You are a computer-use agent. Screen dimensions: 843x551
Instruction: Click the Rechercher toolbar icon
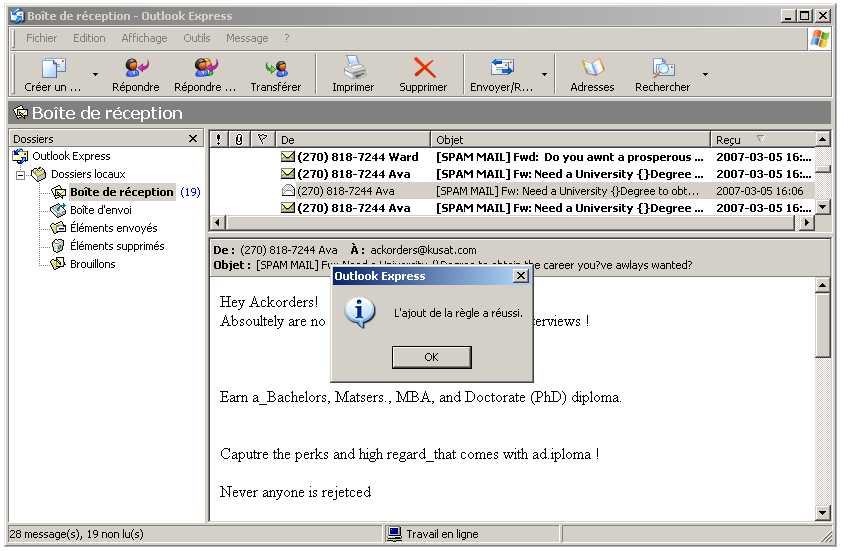[663, 68]
